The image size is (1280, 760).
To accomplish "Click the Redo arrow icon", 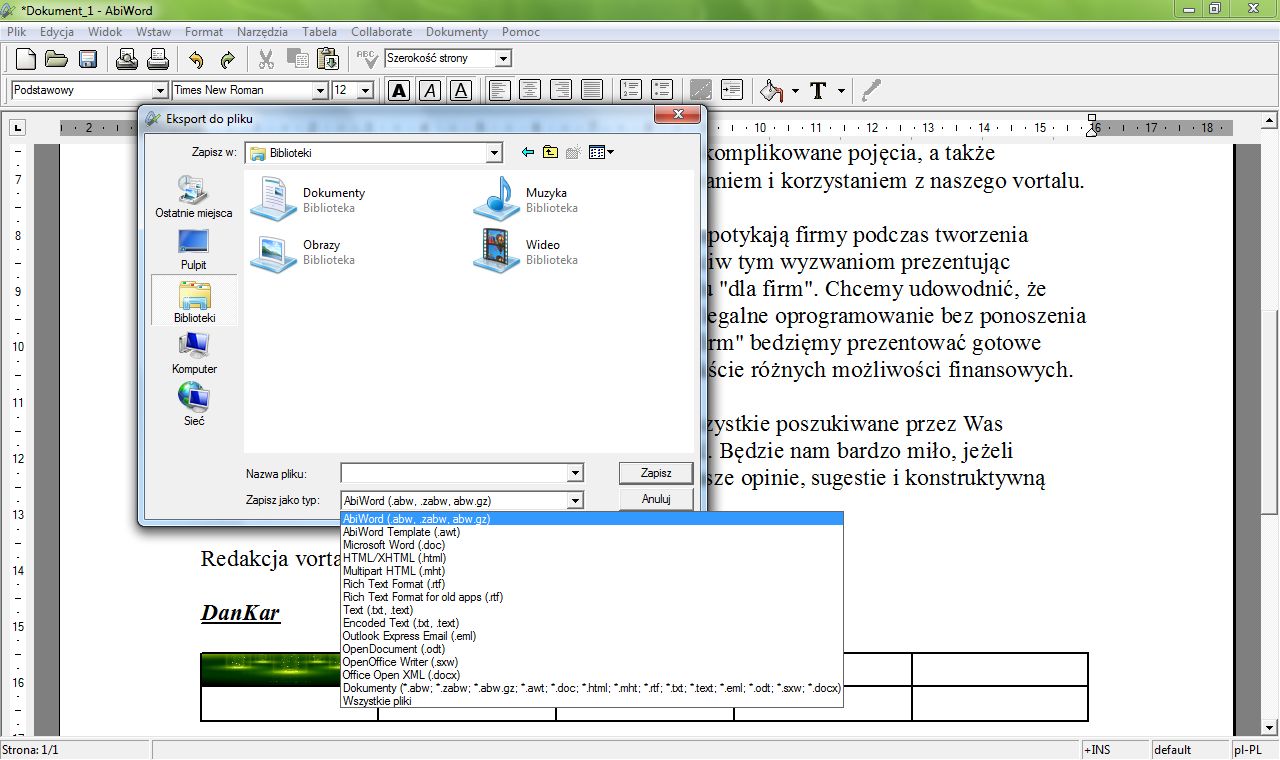I will pyautogui.click(x=227, y=58).
